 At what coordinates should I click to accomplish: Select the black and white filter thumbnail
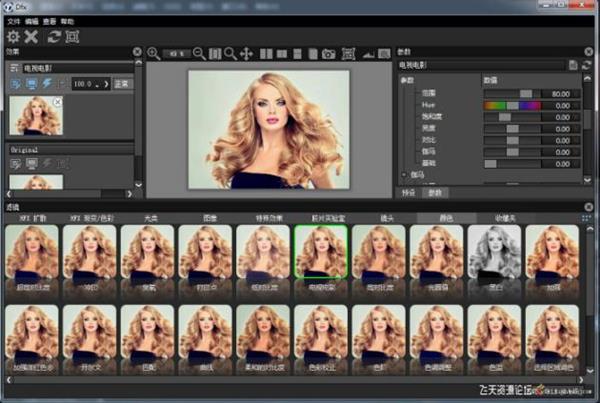493,253
